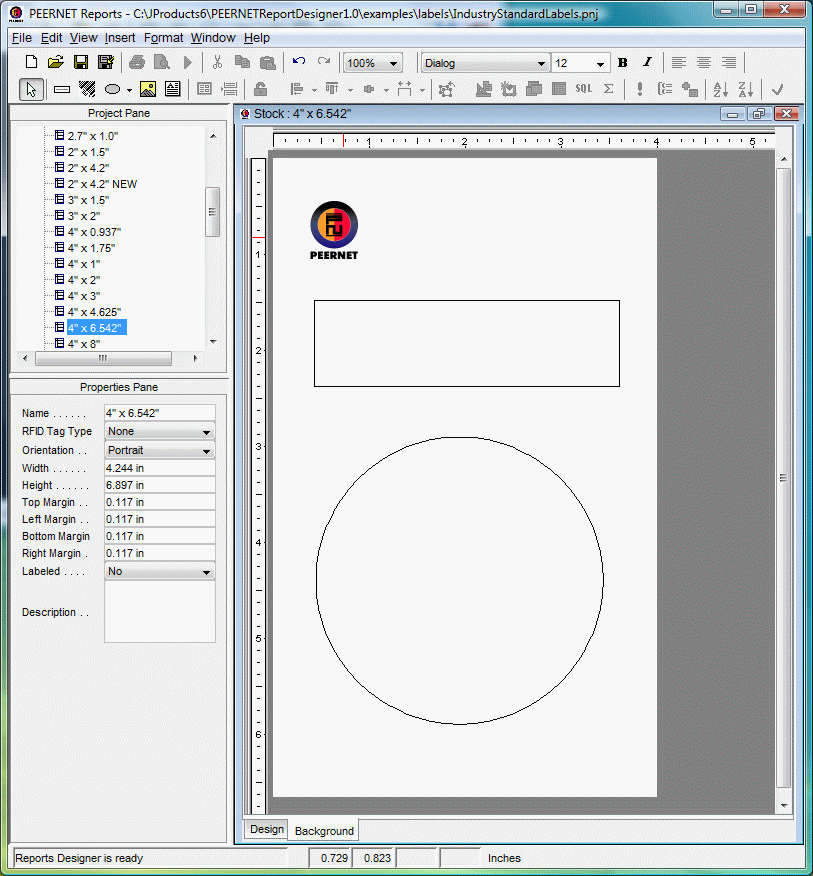Create a new file with the blank page icon
The height and width of the screenshot is (876, 813).
(31, 62)
